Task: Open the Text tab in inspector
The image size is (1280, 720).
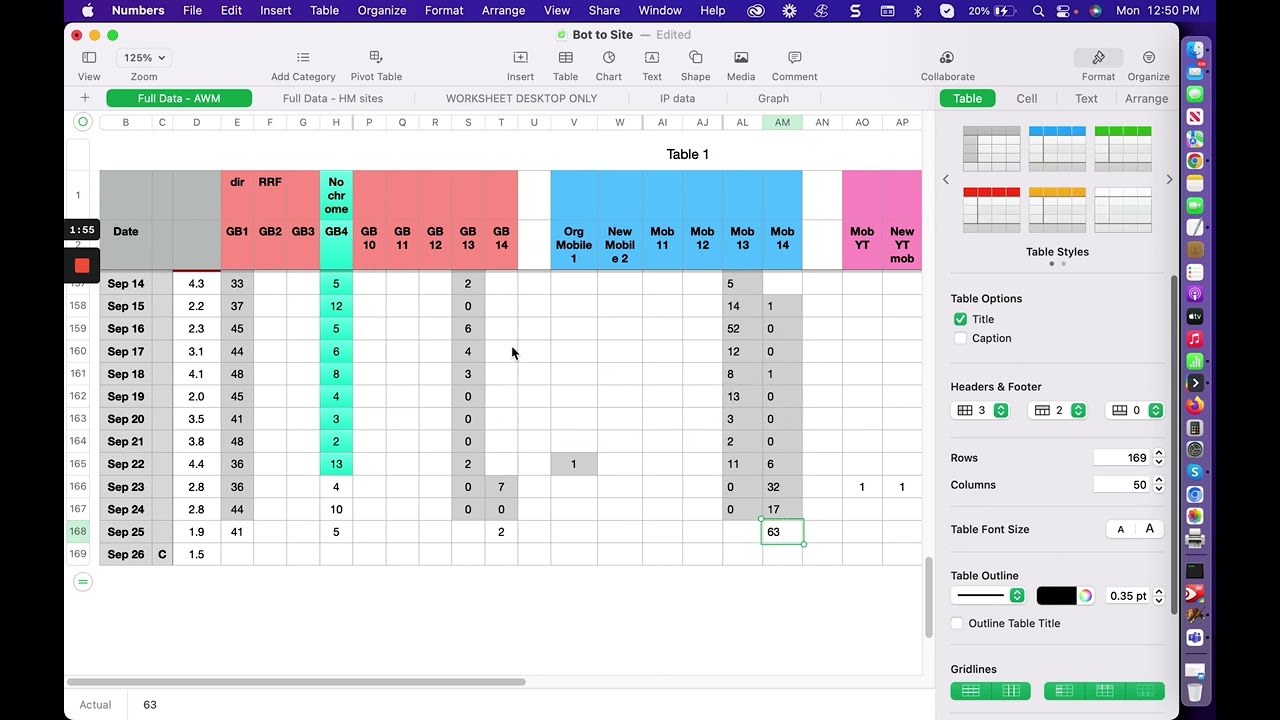Action: coord(1086,98)
